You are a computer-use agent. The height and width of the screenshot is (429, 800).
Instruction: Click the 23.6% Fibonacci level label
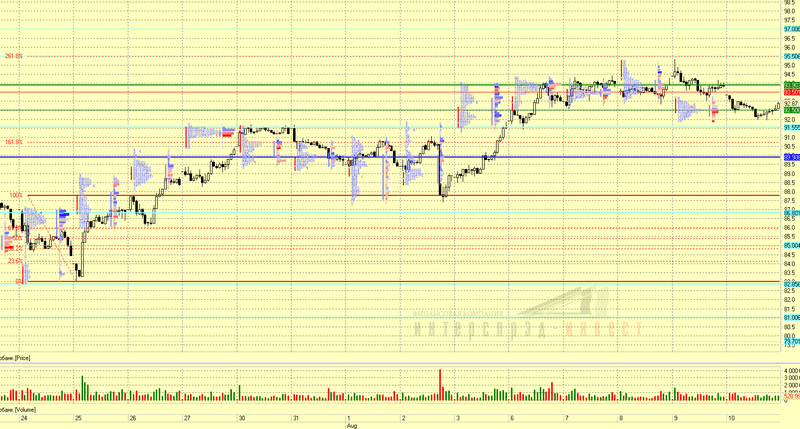point(15,261)
